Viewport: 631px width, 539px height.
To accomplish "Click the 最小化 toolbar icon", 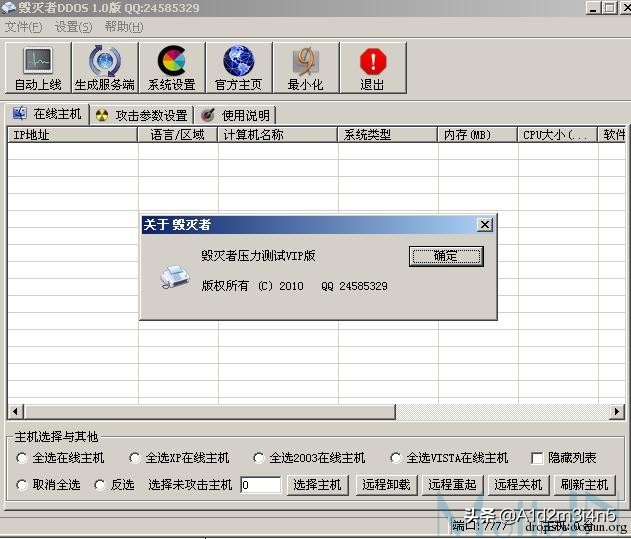I will 306,68.
